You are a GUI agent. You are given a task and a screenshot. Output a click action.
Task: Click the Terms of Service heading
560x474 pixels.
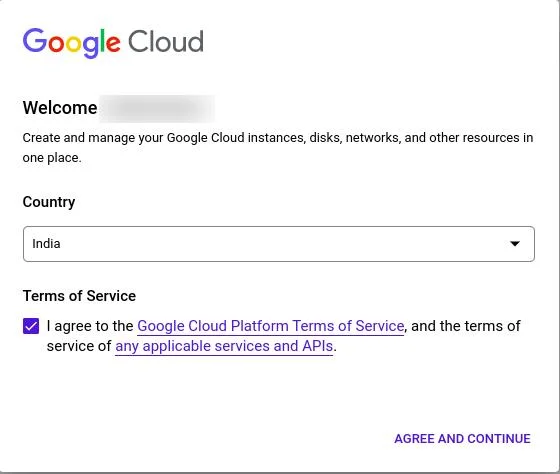point(79,296)
